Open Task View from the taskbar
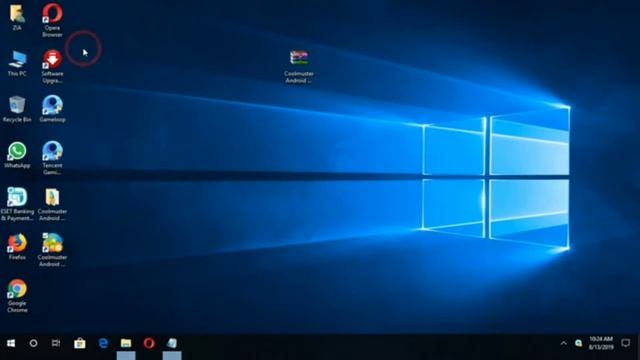The image size is (640, 360). pos(56,343)
